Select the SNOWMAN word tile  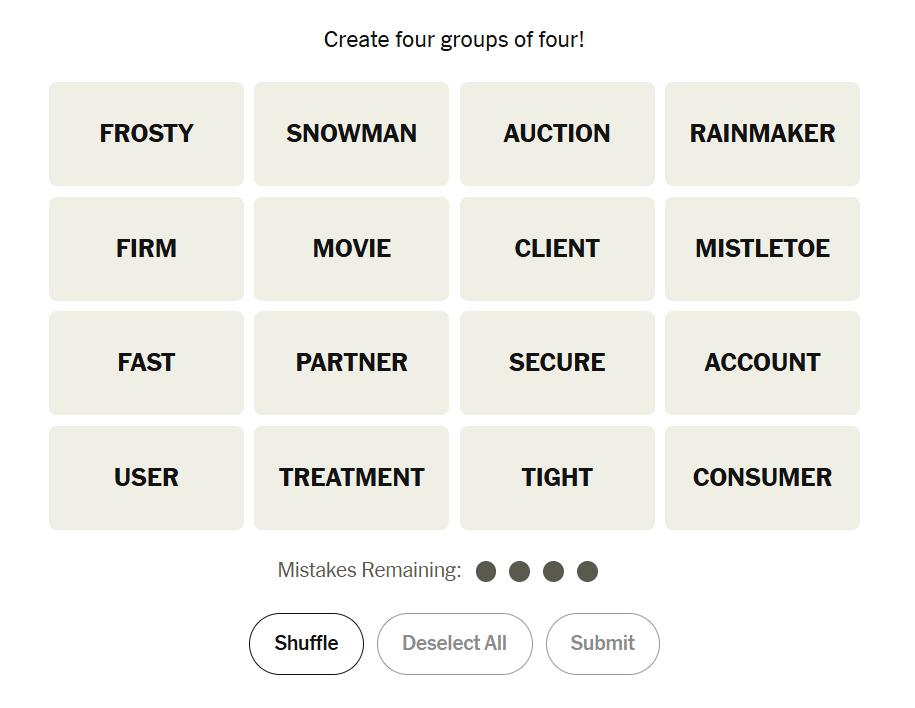[351, 134]
